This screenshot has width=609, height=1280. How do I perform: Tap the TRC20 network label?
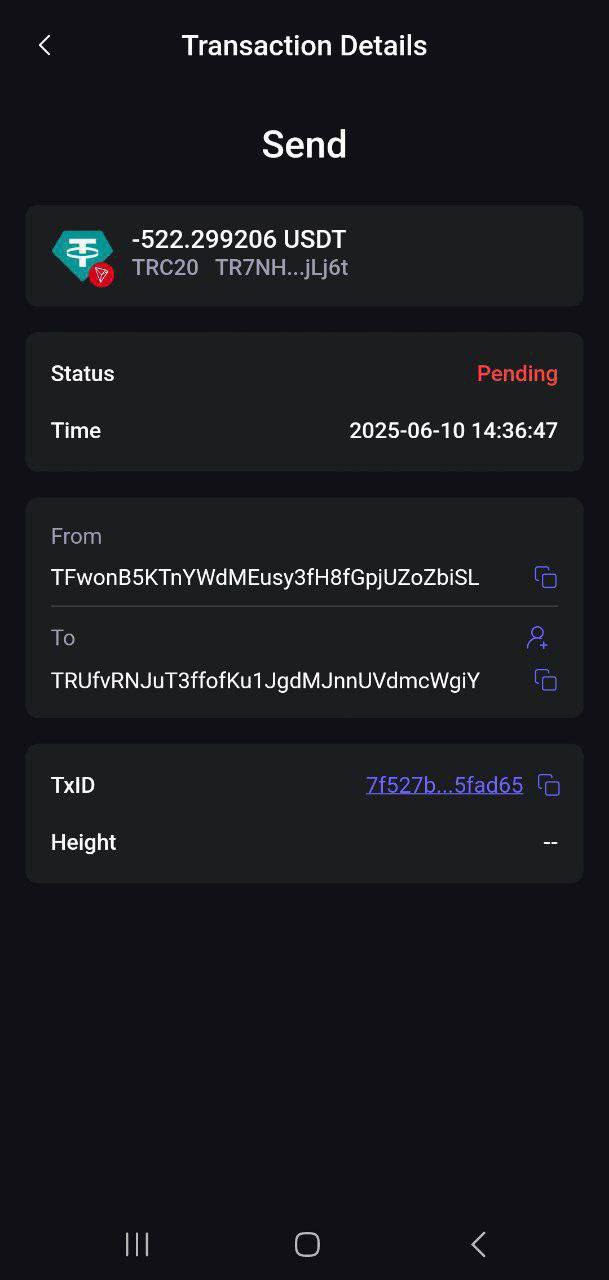[x=165, y=268]
